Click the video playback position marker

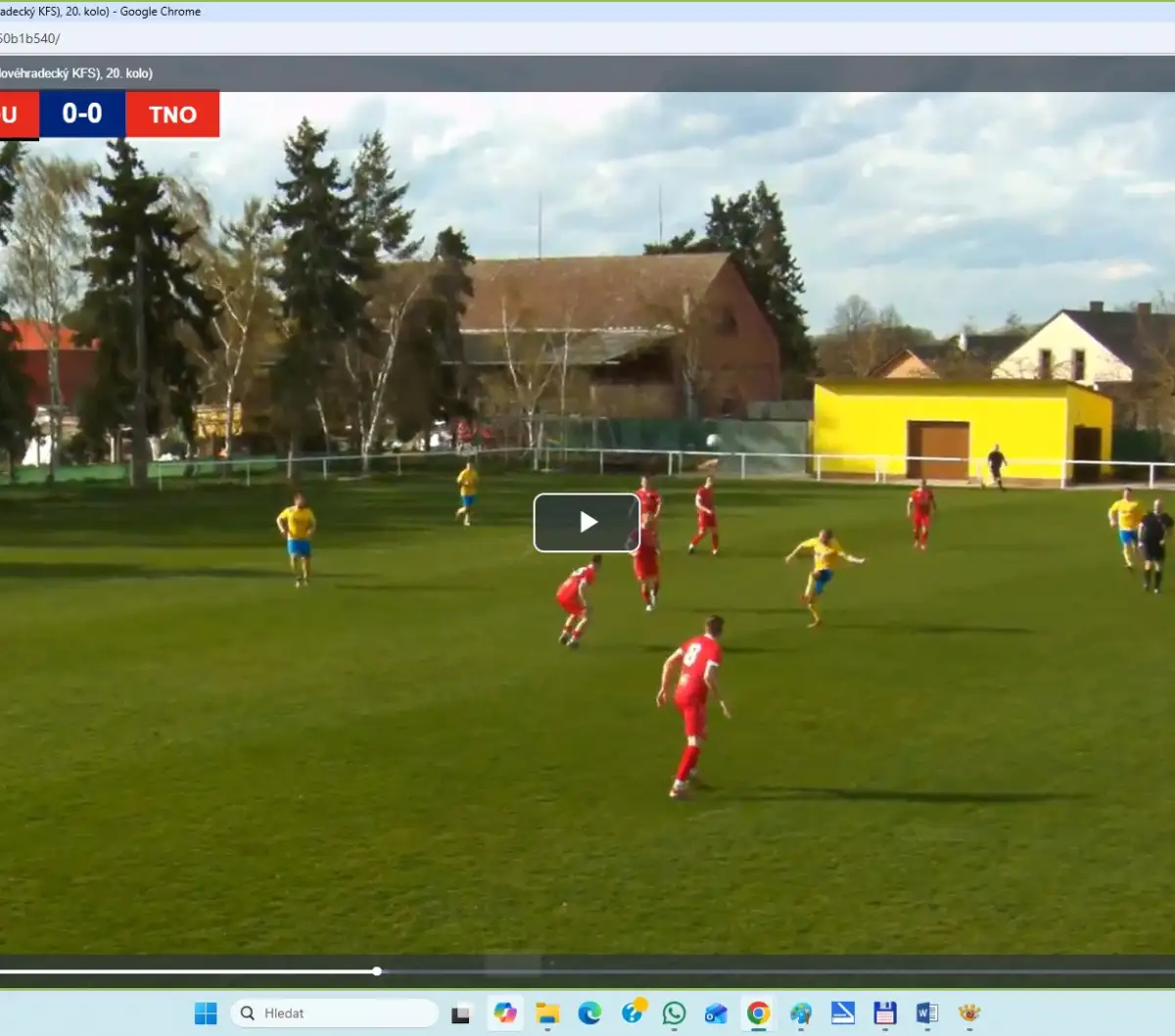coord(375,970)
